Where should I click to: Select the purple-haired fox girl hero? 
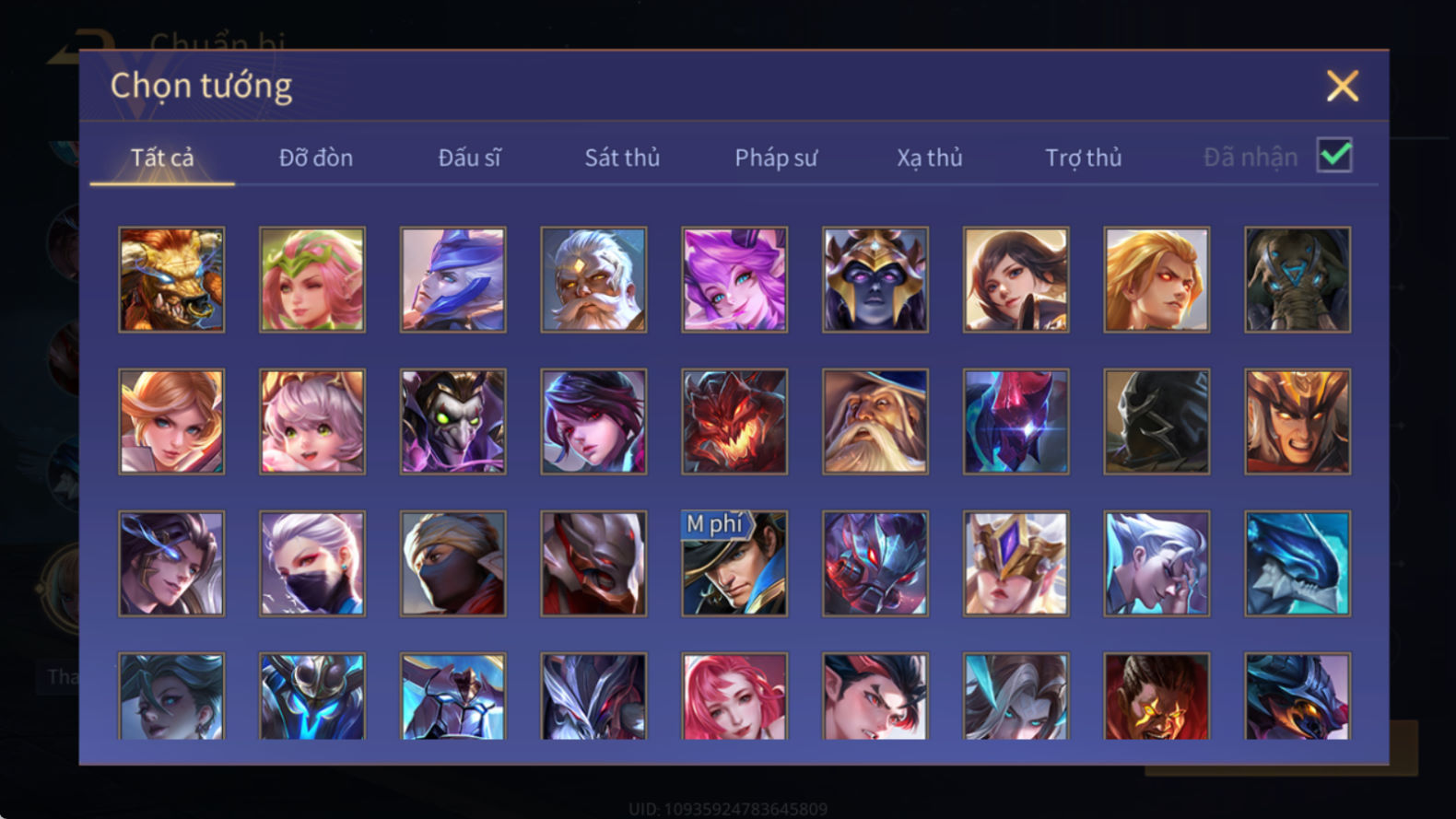tap(734, 280)
